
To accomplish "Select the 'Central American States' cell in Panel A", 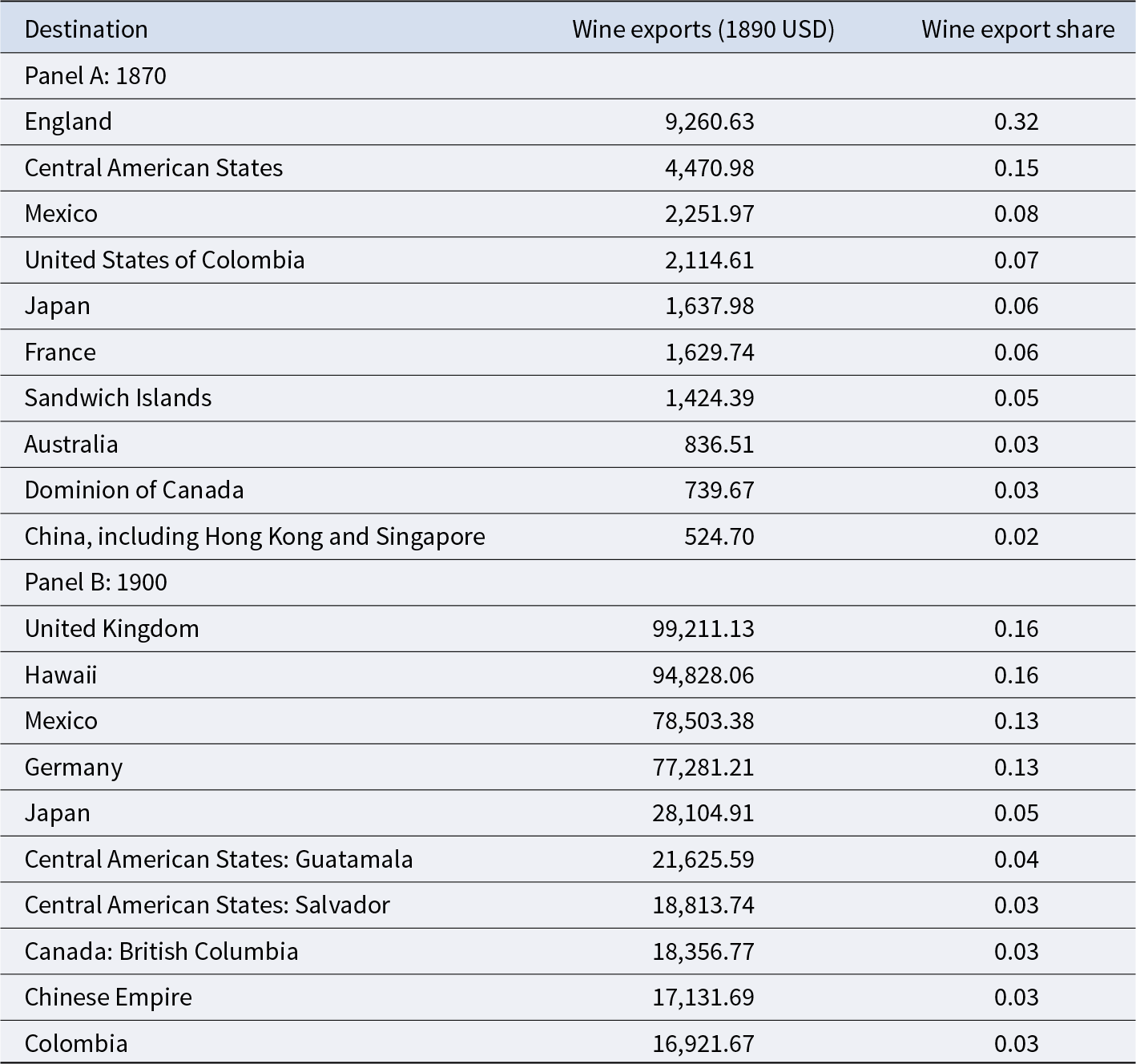I will click(x=154, y=168).
